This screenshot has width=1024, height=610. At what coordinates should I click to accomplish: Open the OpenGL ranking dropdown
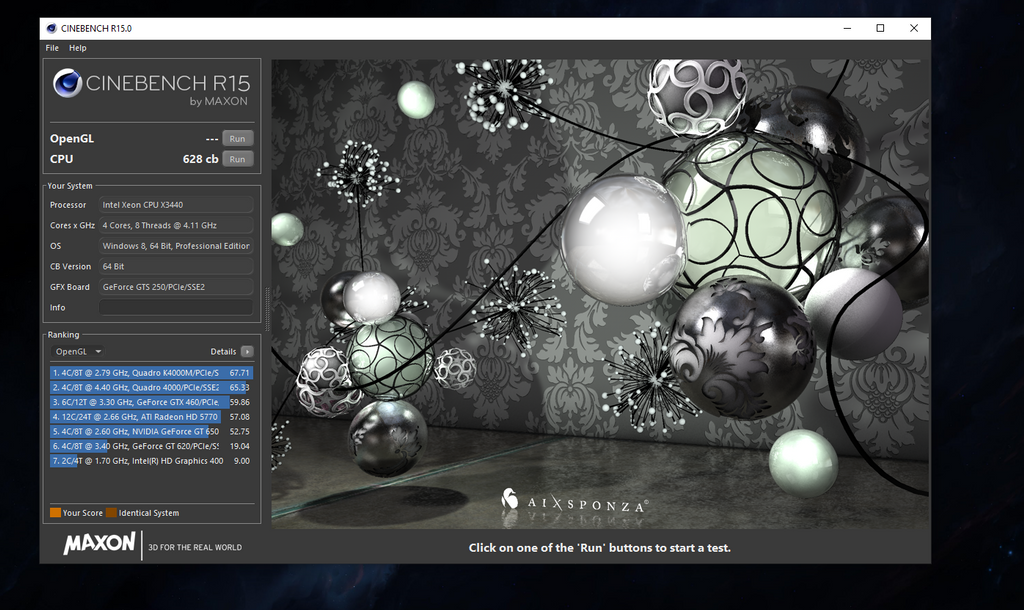point(78,352)
